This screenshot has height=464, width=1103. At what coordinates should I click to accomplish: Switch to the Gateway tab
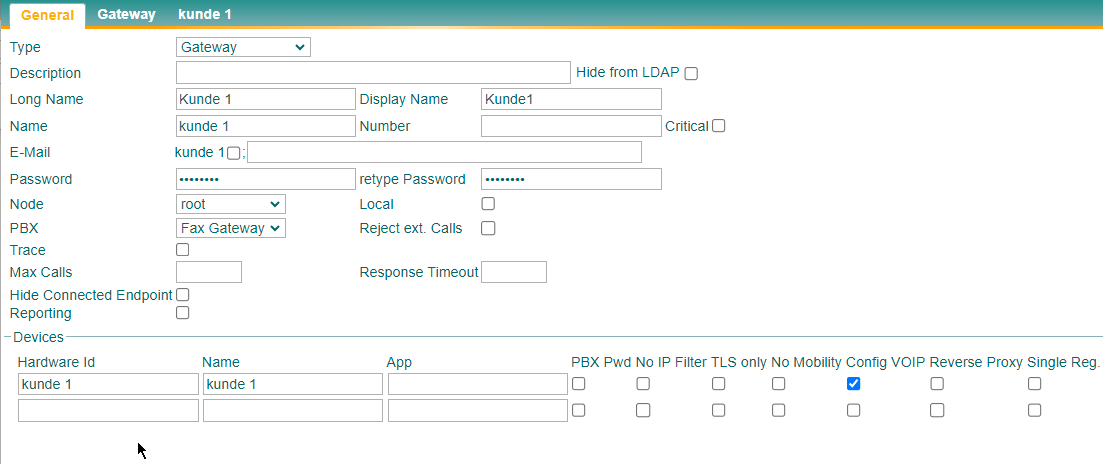pos(127,14)
